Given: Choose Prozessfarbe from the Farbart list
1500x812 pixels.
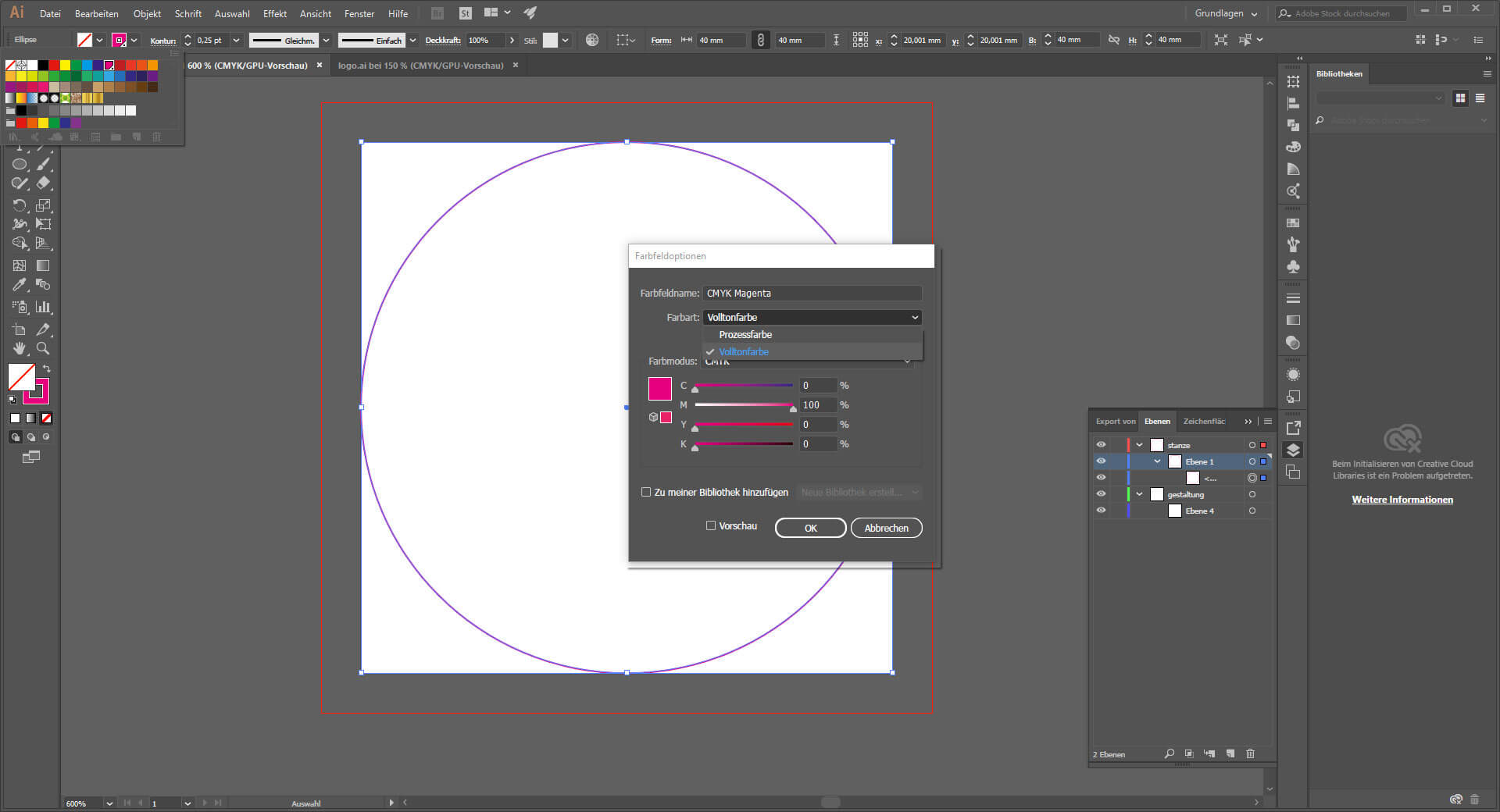Looking at the screenshot, I should click(745, 334).
